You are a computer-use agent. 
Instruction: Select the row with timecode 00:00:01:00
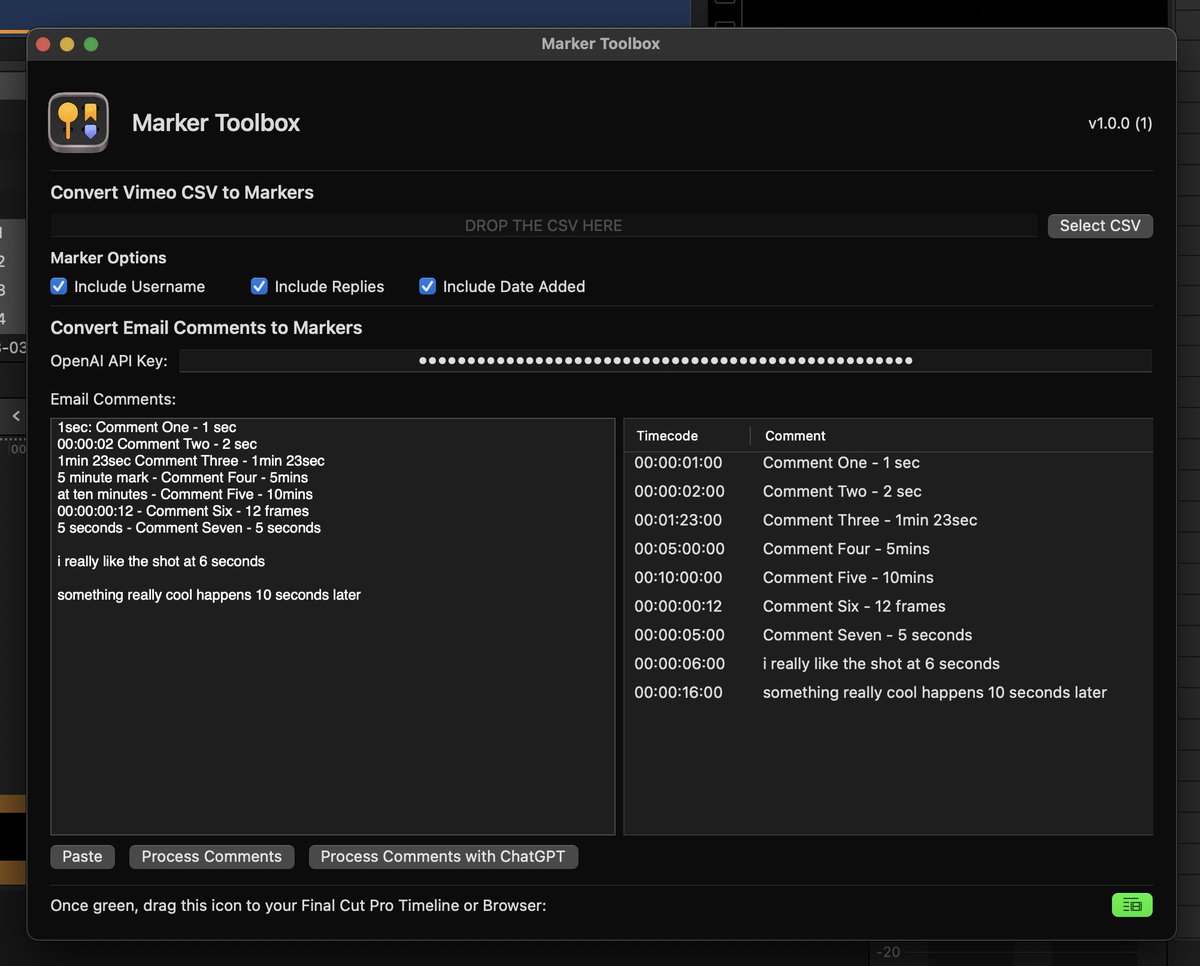(x=880, y=463)
